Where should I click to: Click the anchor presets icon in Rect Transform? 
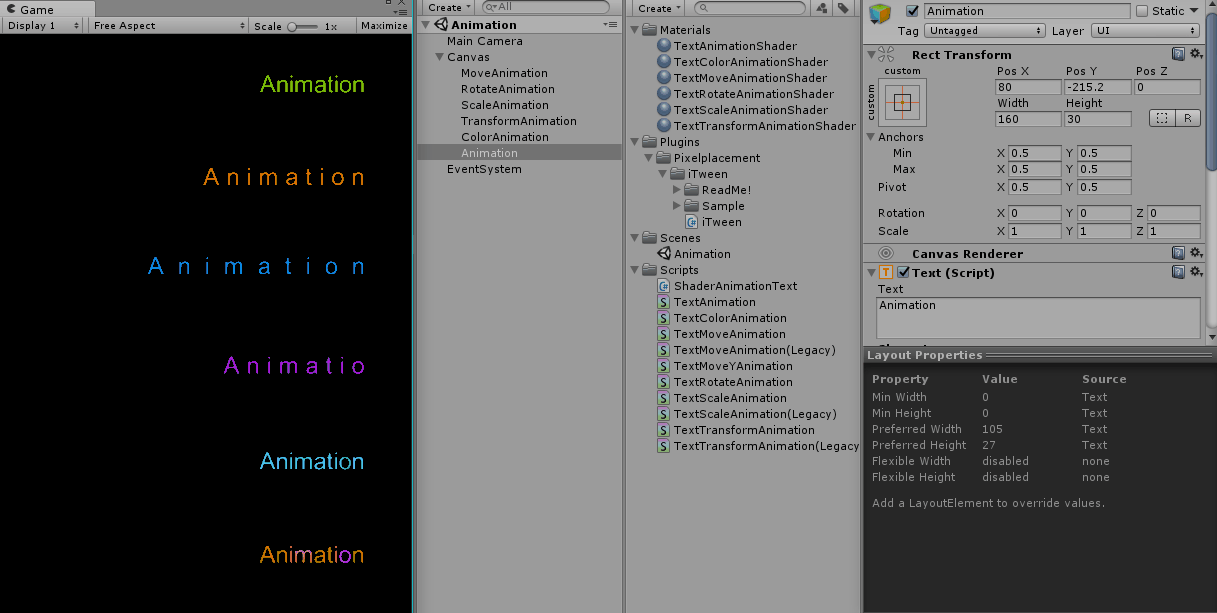point(902,102)
